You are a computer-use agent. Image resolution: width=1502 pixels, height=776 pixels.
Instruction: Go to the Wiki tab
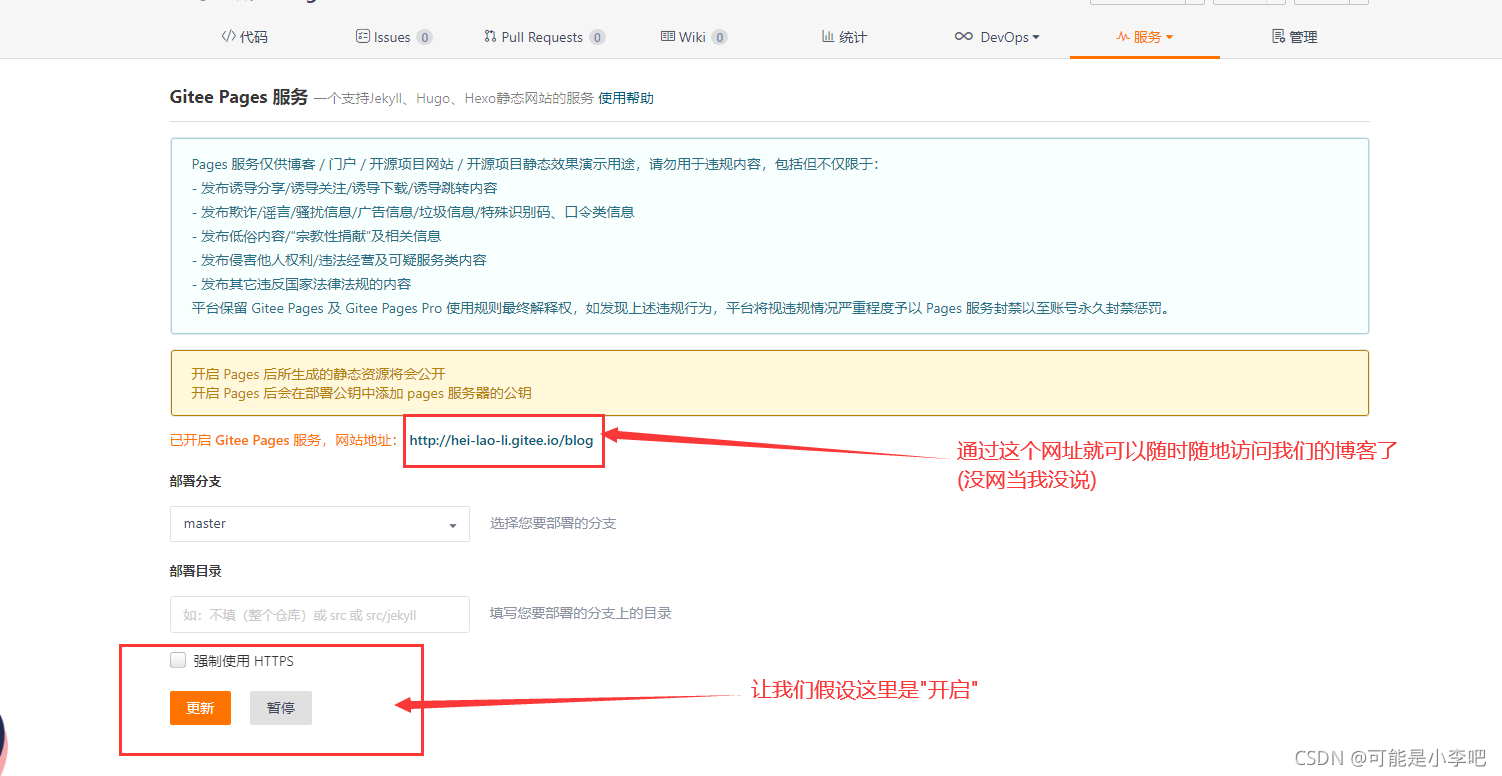(693, 37)
